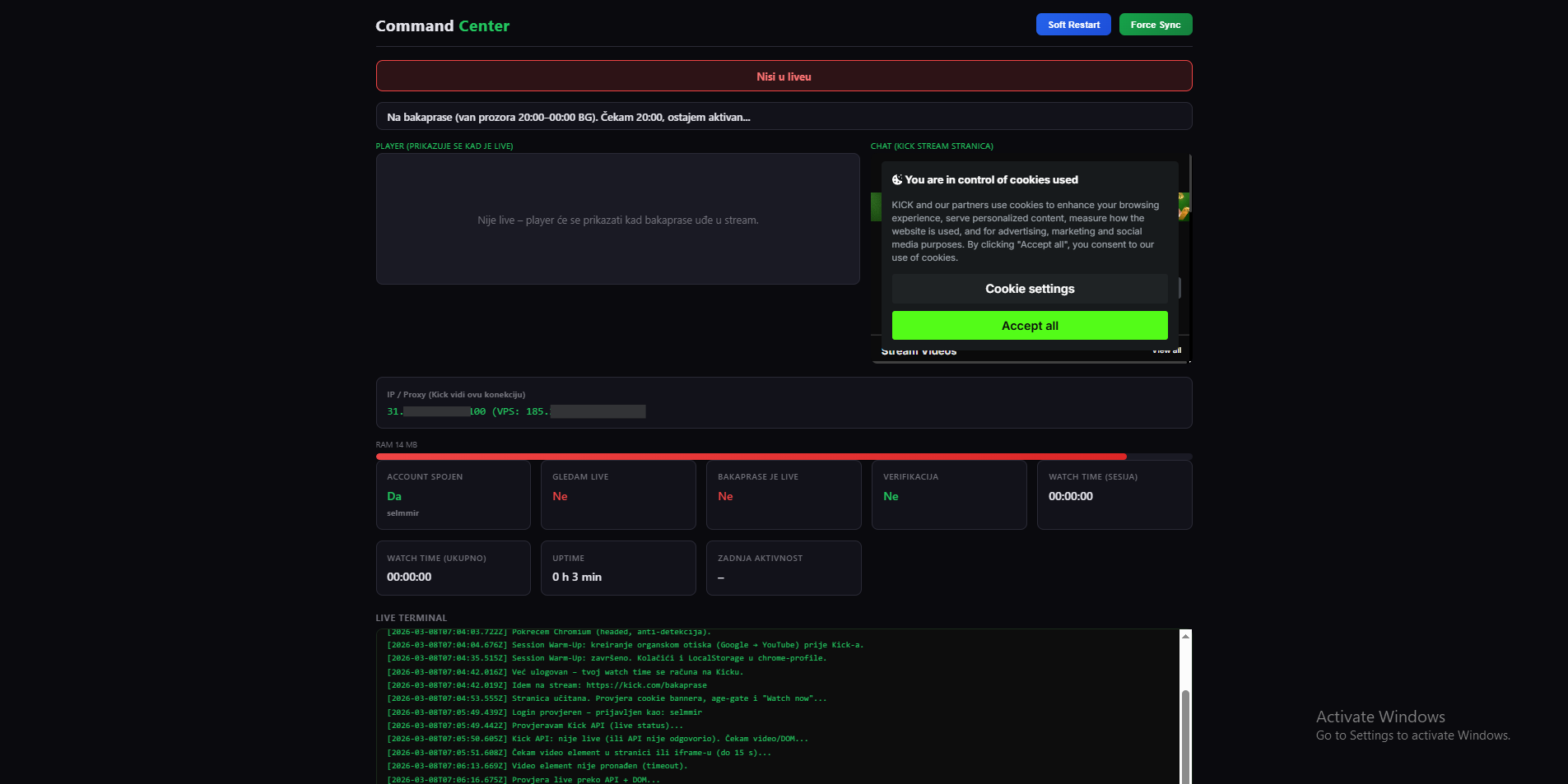
Task: Click the Watch Time (Sesija) card
Action: (1114, 494)
